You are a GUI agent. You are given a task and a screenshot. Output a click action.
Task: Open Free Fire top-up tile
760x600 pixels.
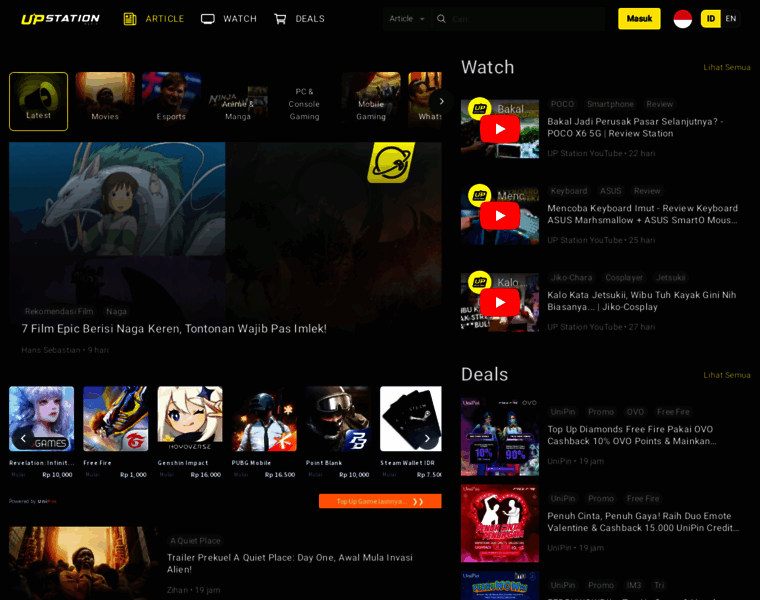(x=115, y=432)
